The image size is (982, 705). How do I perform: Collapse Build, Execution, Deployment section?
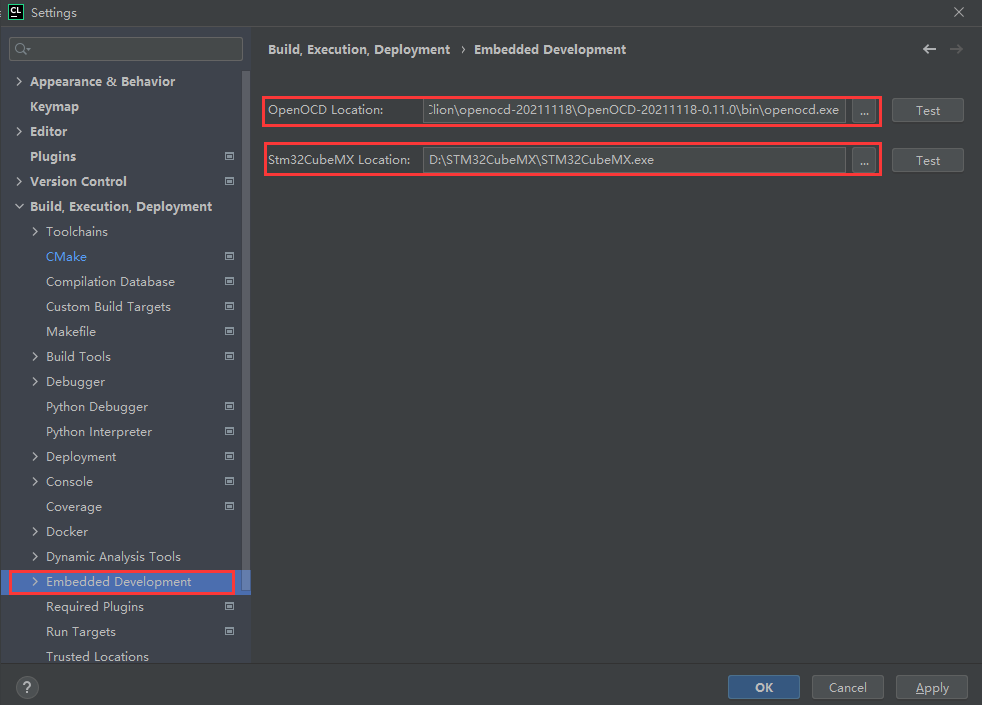click(19, 206)
